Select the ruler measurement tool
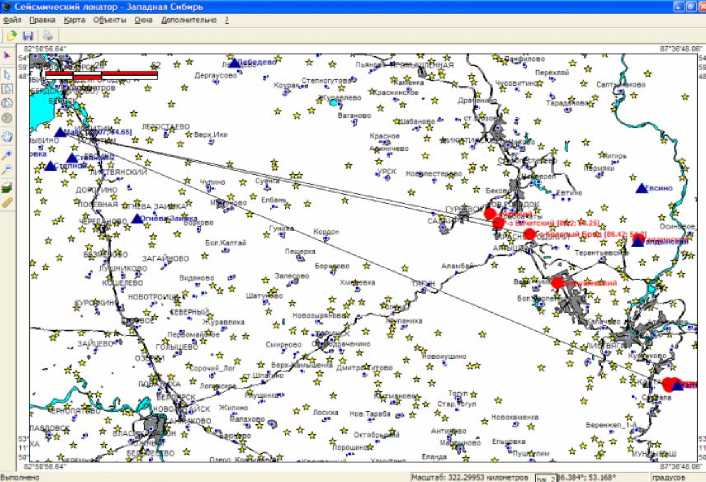This screenshot has height=482, width=706. click(7, 203)
